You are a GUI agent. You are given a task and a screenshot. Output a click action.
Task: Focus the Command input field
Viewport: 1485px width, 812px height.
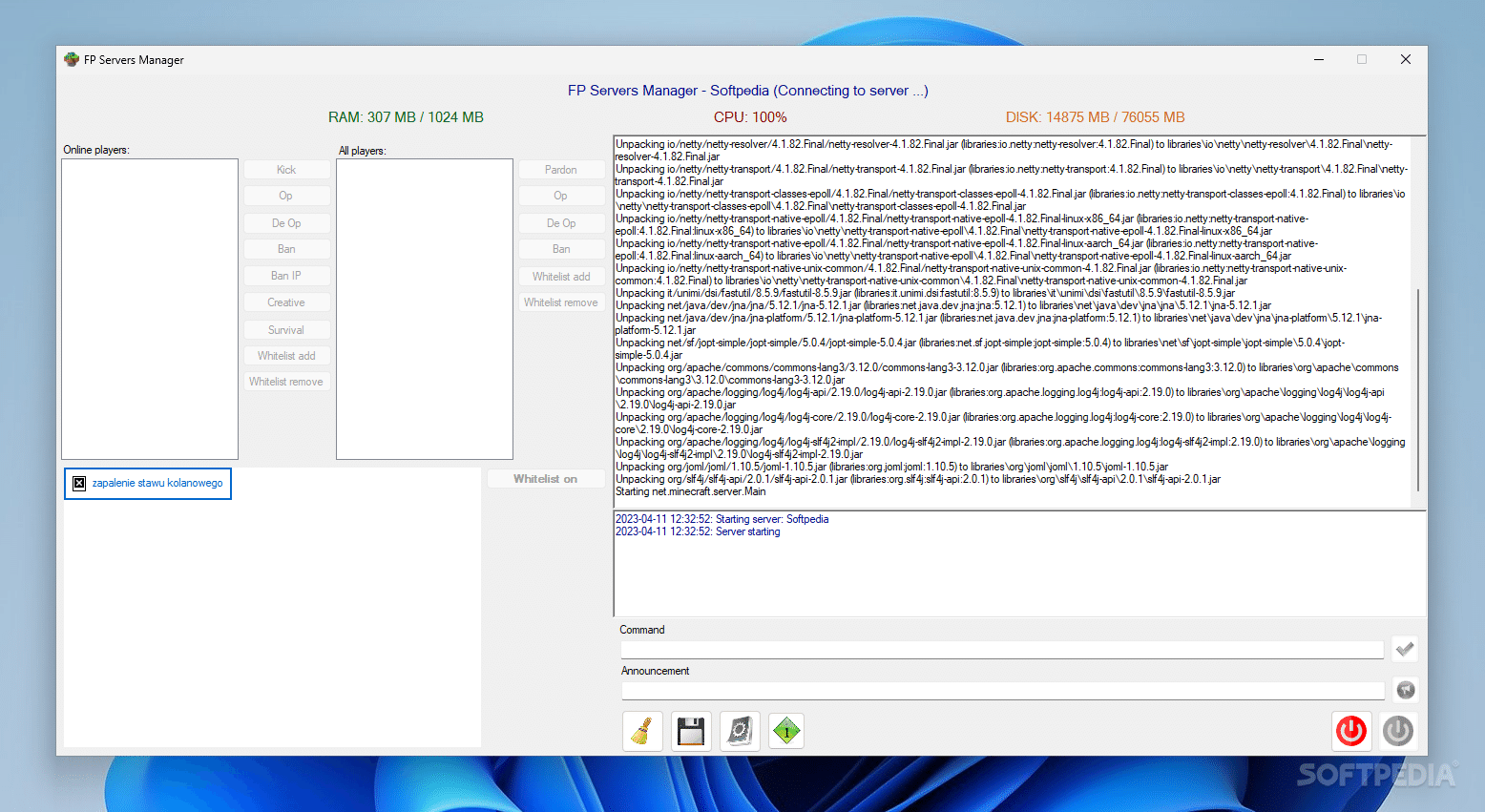[x=1002, y=650]
